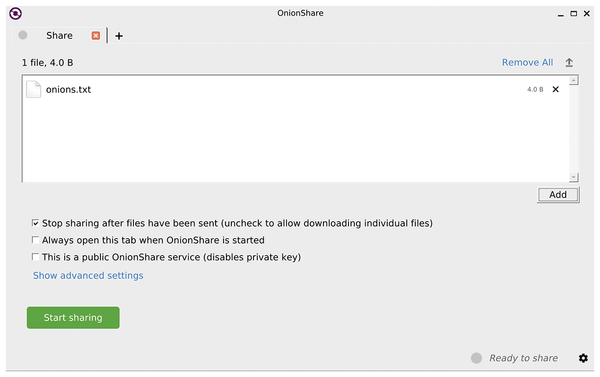
Task: Click the Start sharing button
Action: [73, 317]
